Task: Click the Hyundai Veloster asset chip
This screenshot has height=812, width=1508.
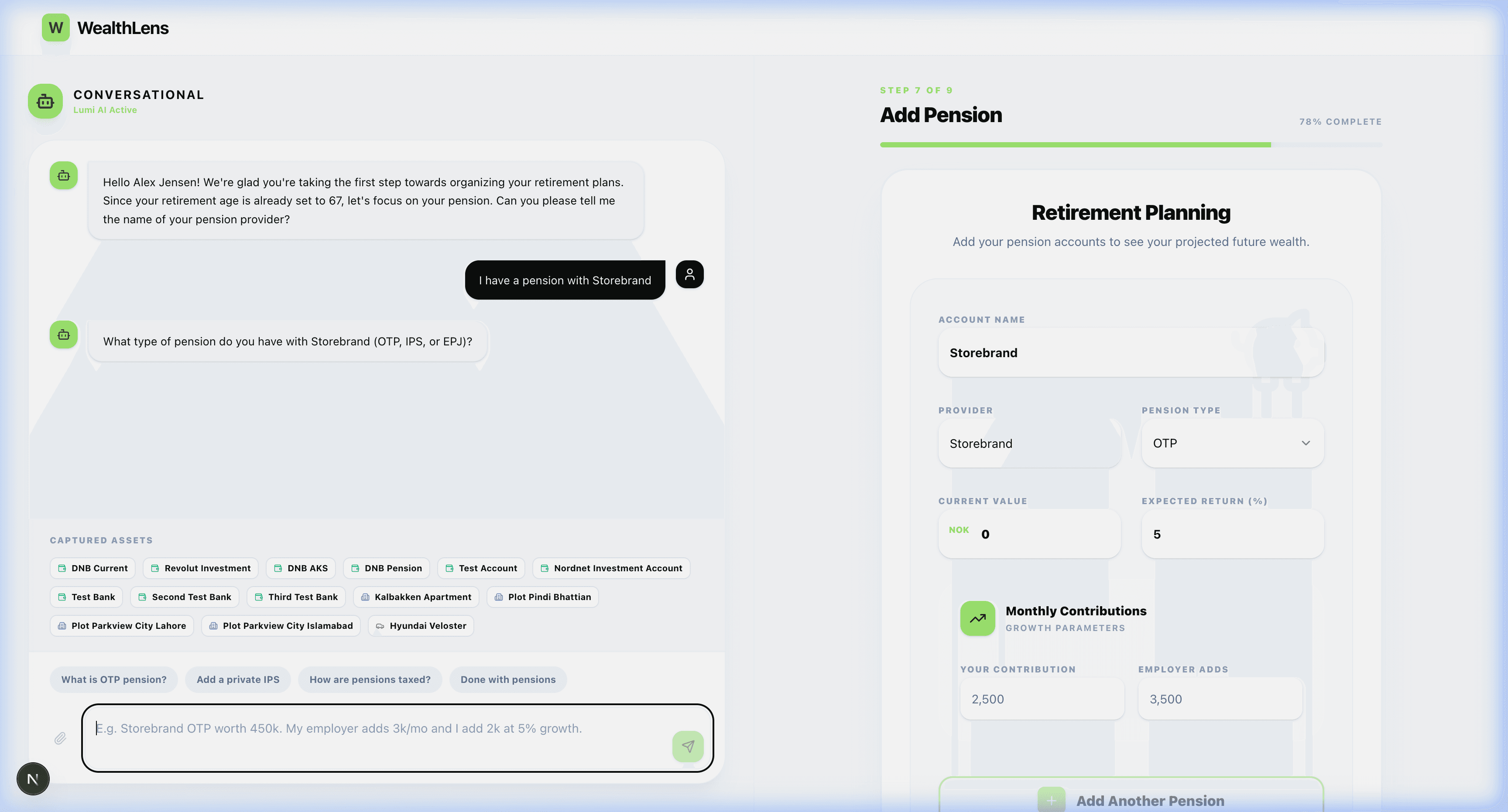Action: (x=421, y=626)
